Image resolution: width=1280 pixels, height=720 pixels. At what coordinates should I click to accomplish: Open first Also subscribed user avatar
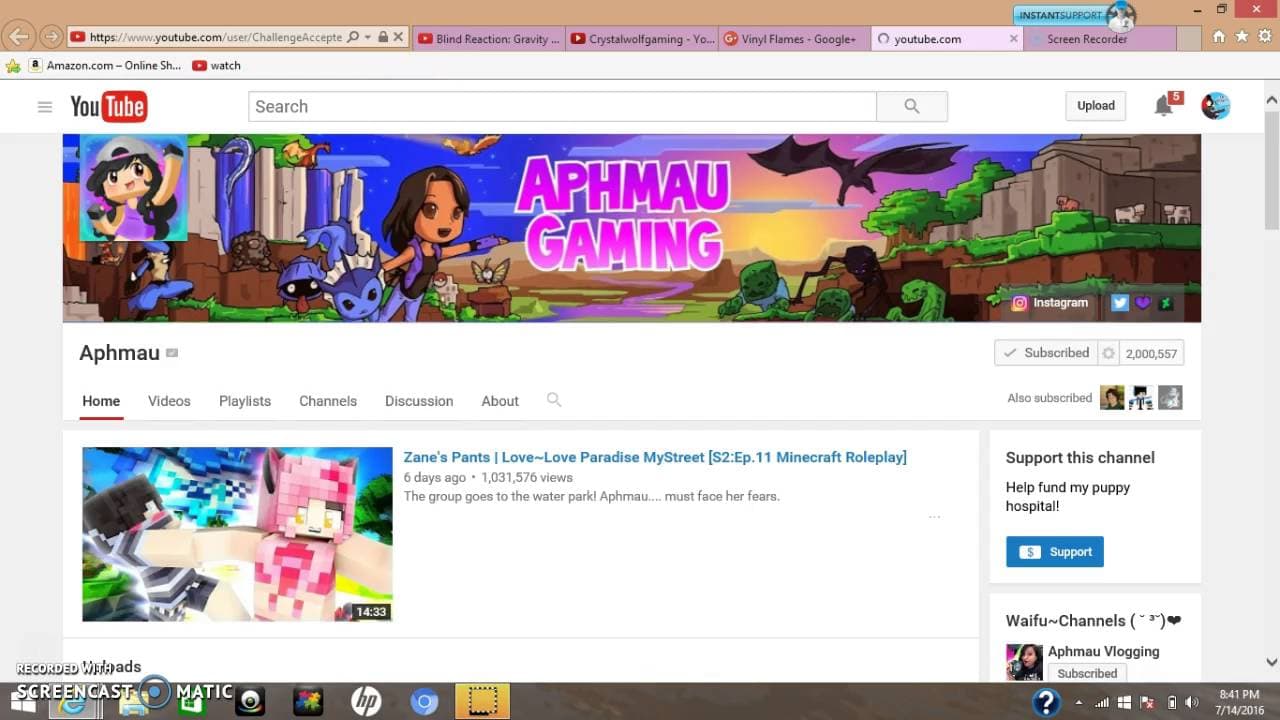click(1112, 398)
